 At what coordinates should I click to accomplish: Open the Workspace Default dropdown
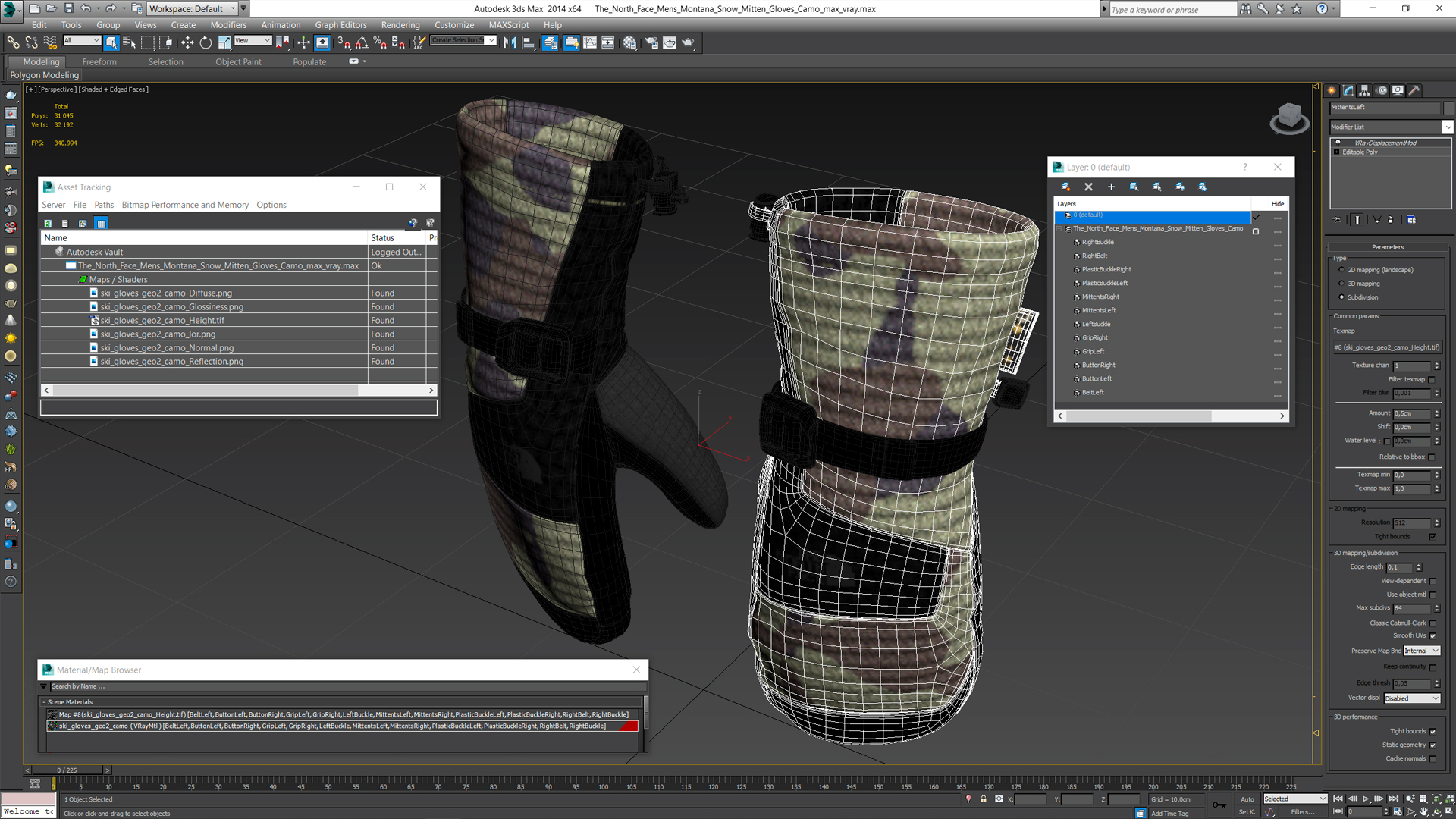(193, 8)
